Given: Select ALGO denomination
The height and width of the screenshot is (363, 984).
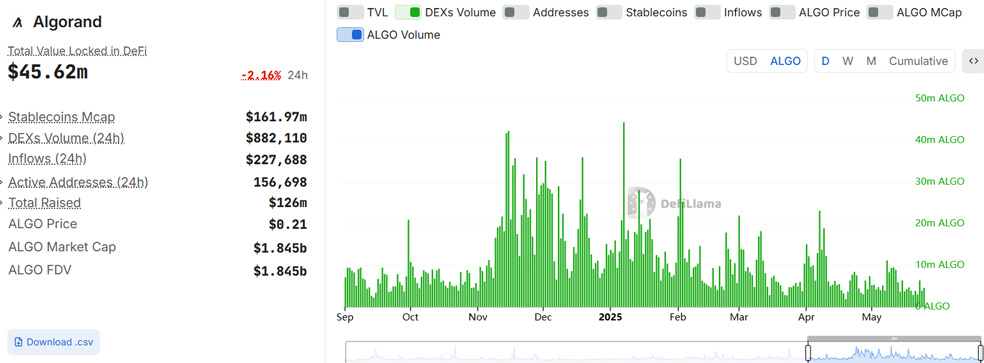Looking at the screenshot, I should click(785, 61).
